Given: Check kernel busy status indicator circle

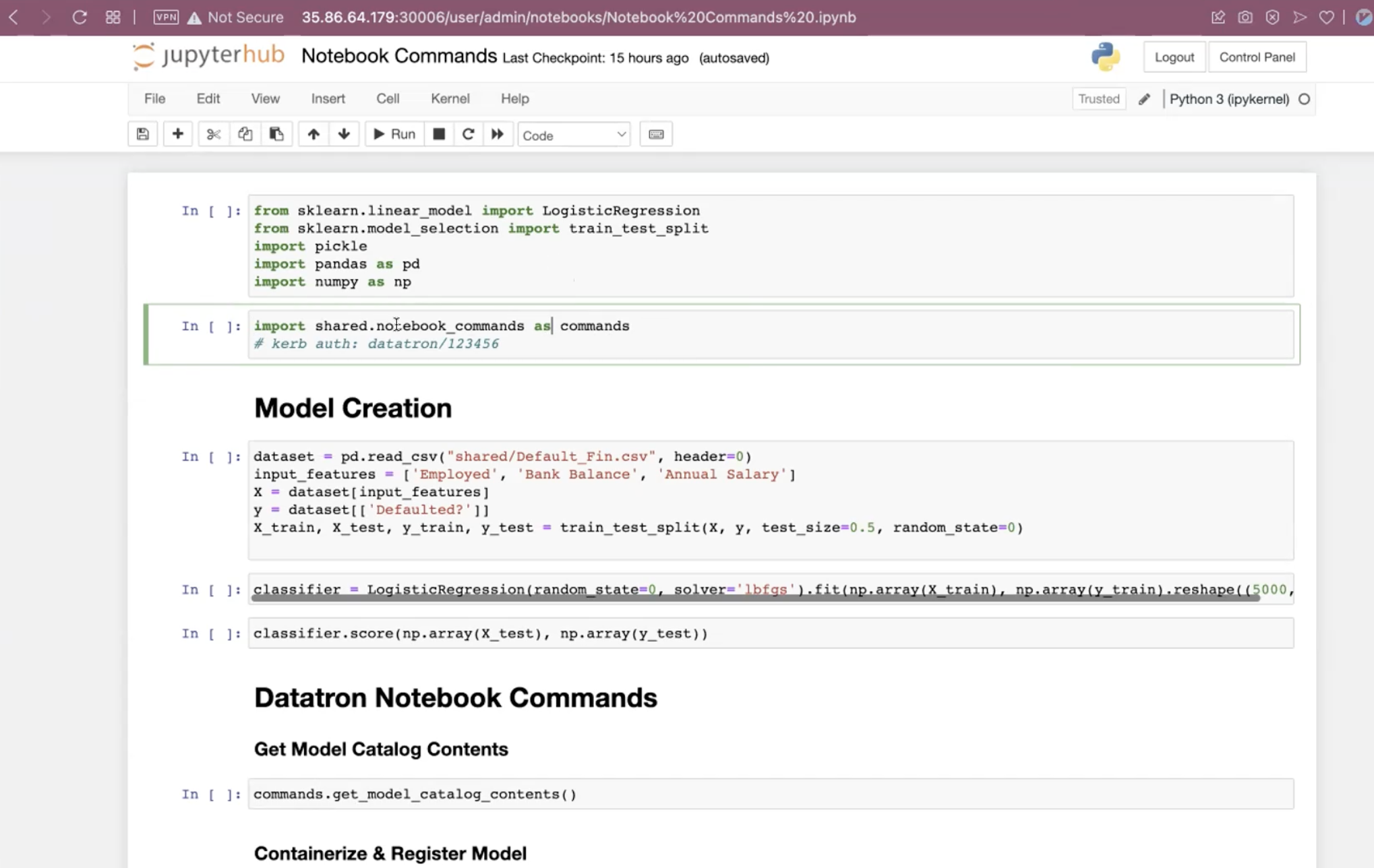Looking at the screenshot, I should pyautogui.click(x=1303, y=98).
